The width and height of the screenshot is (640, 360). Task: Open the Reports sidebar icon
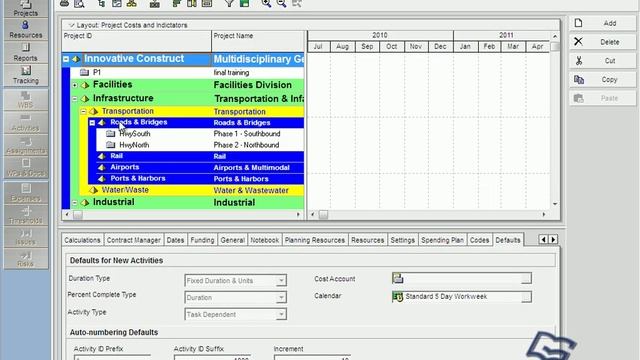(x=25, y=52)
